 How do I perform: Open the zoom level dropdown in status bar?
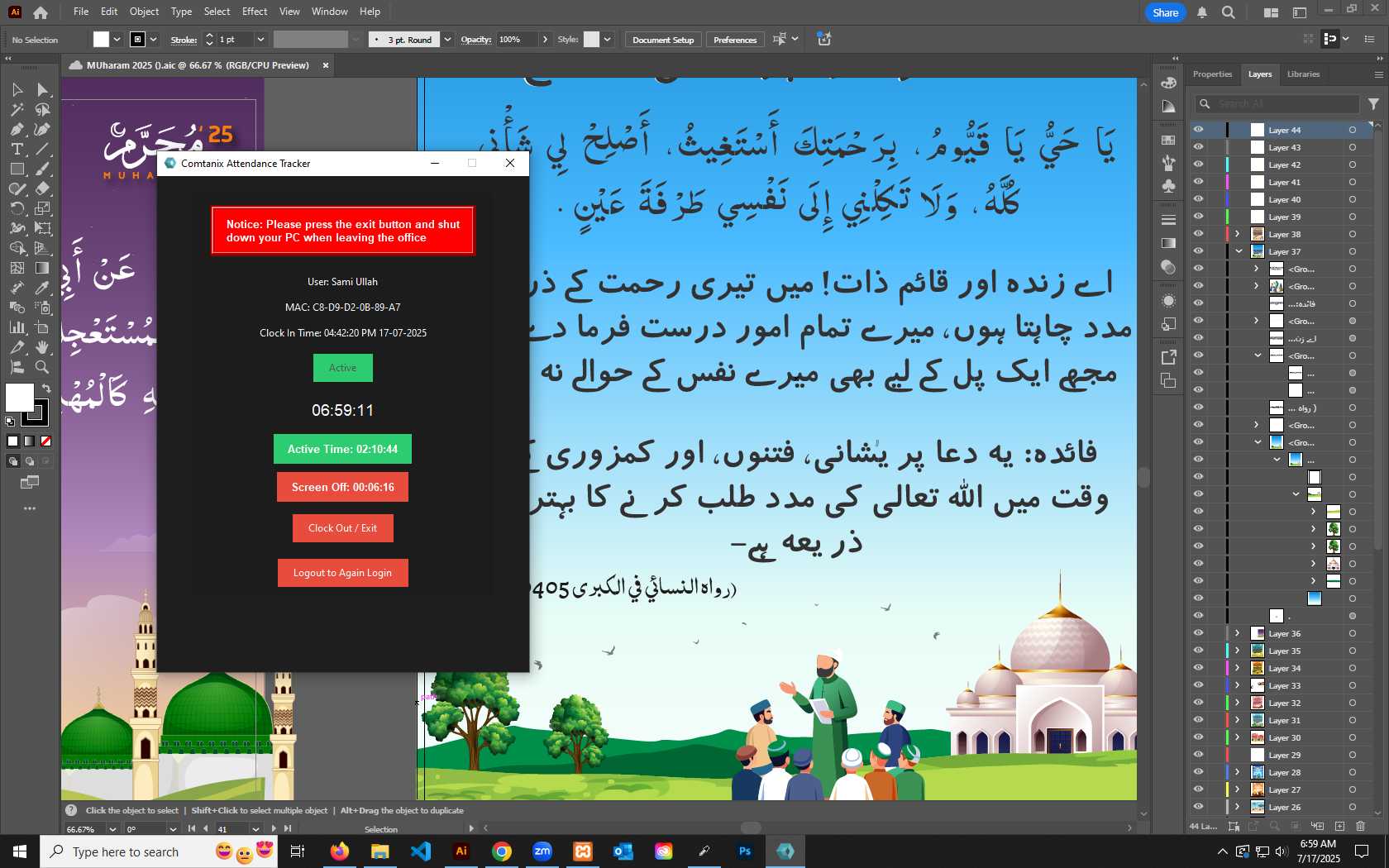[112, 829]
